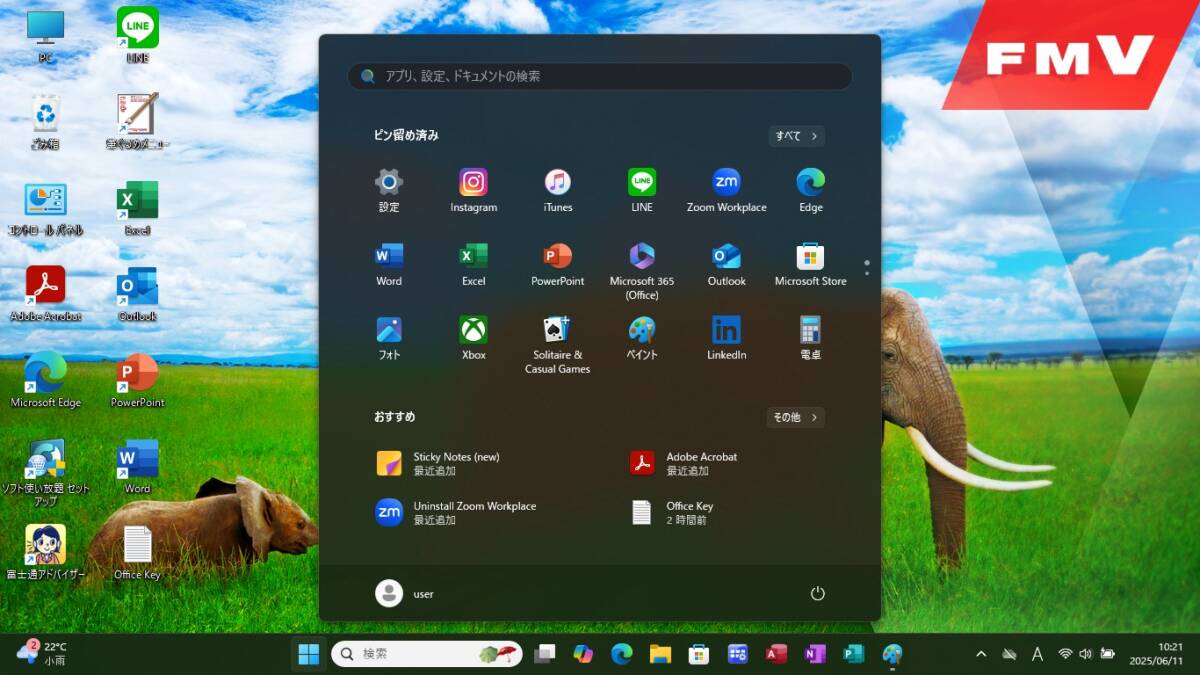Image resolution: width=1200 pixels, height=675 pixels.
Task: Click the pinned apps page indicator dots
Action: point(867,268)
